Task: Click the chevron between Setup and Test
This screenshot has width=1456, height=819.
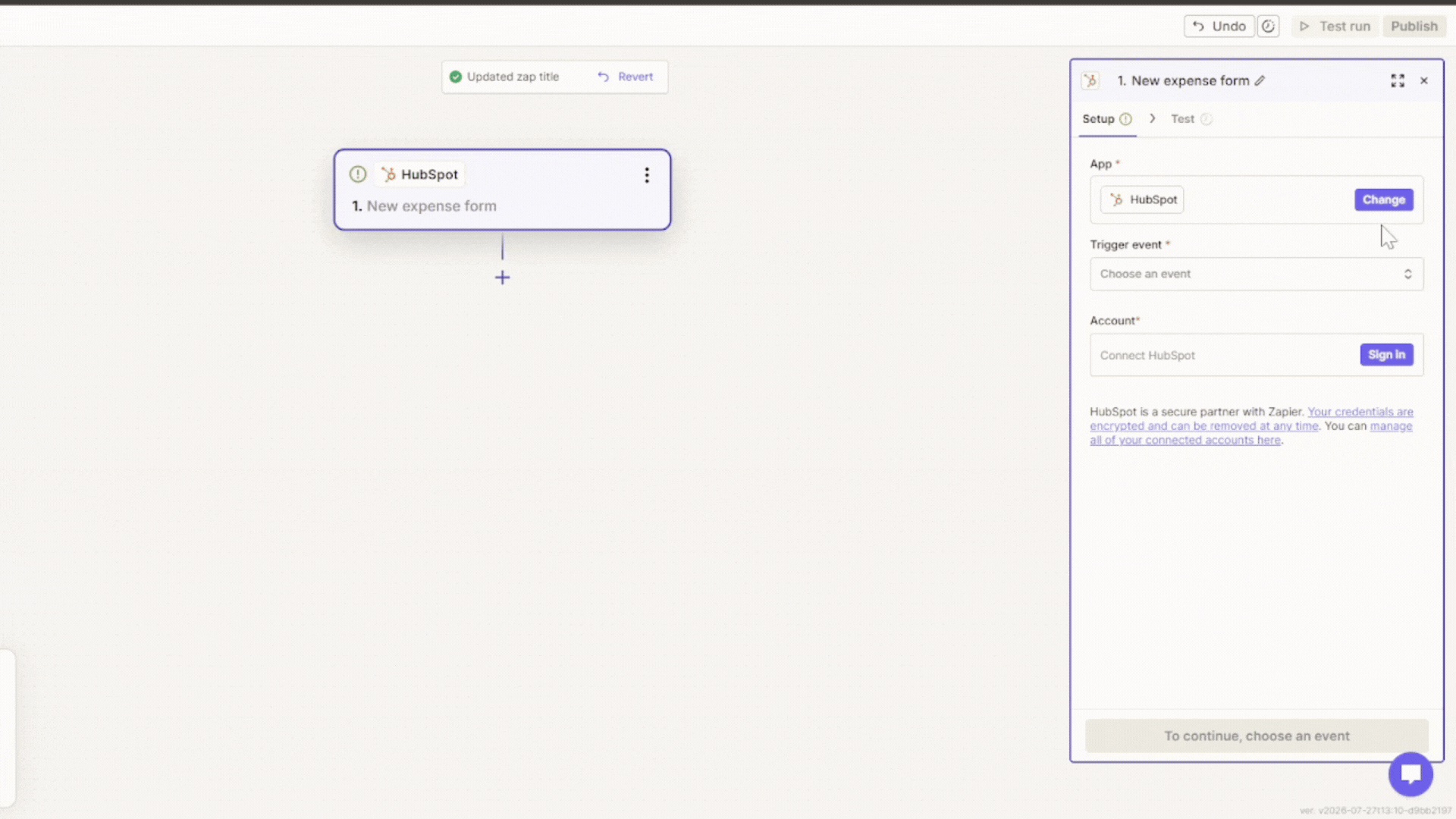Action: coord(1152,119)
